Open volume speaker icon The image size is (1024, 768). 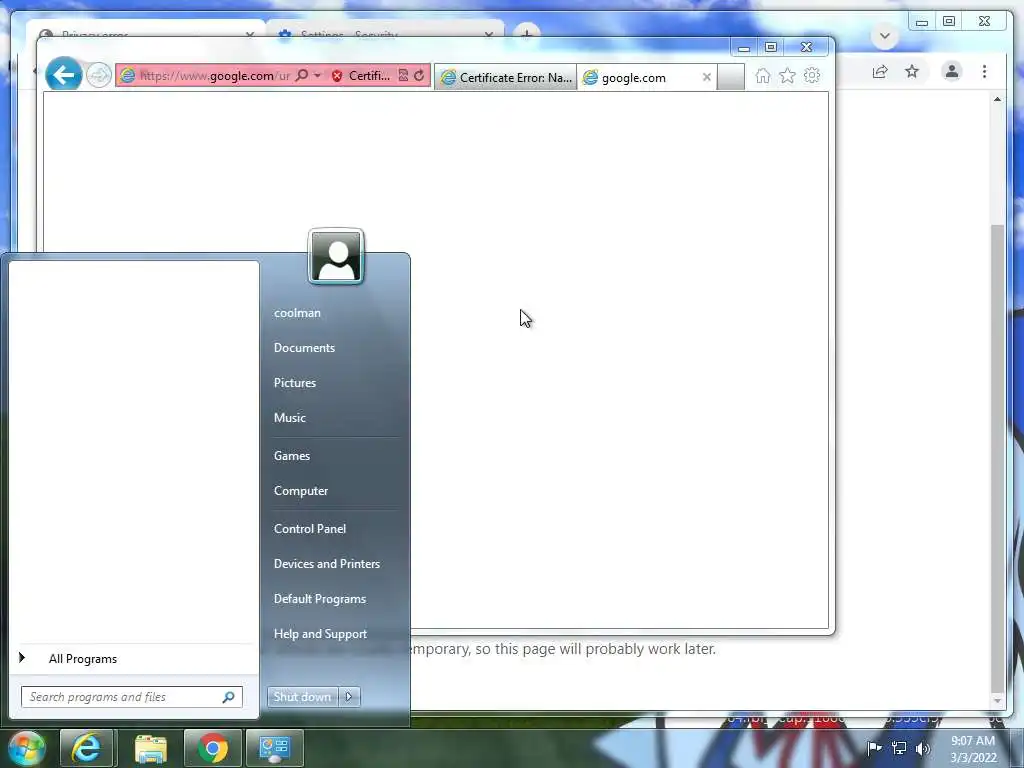[x=922, y=748]
